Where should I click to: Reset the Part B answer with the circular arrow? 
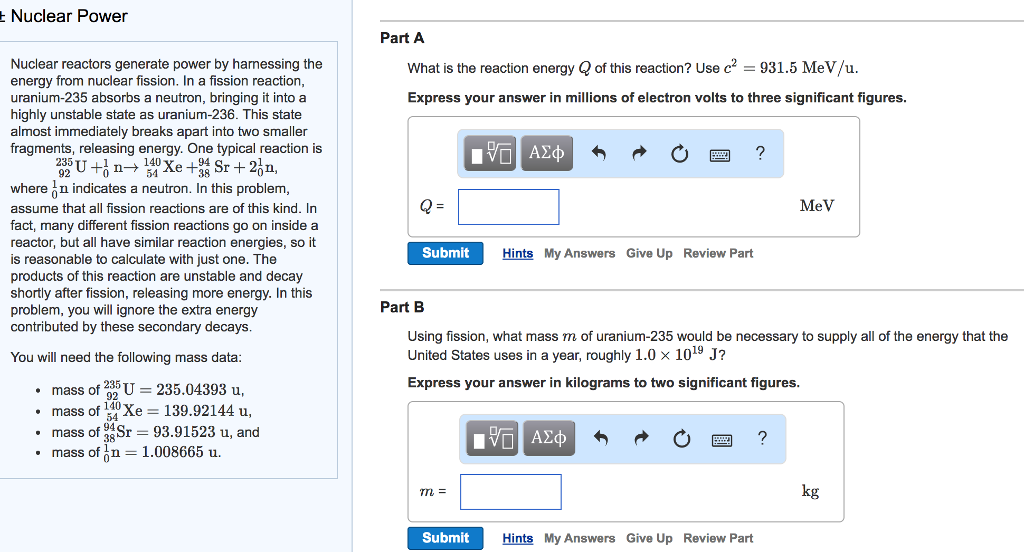click(680, 439)
